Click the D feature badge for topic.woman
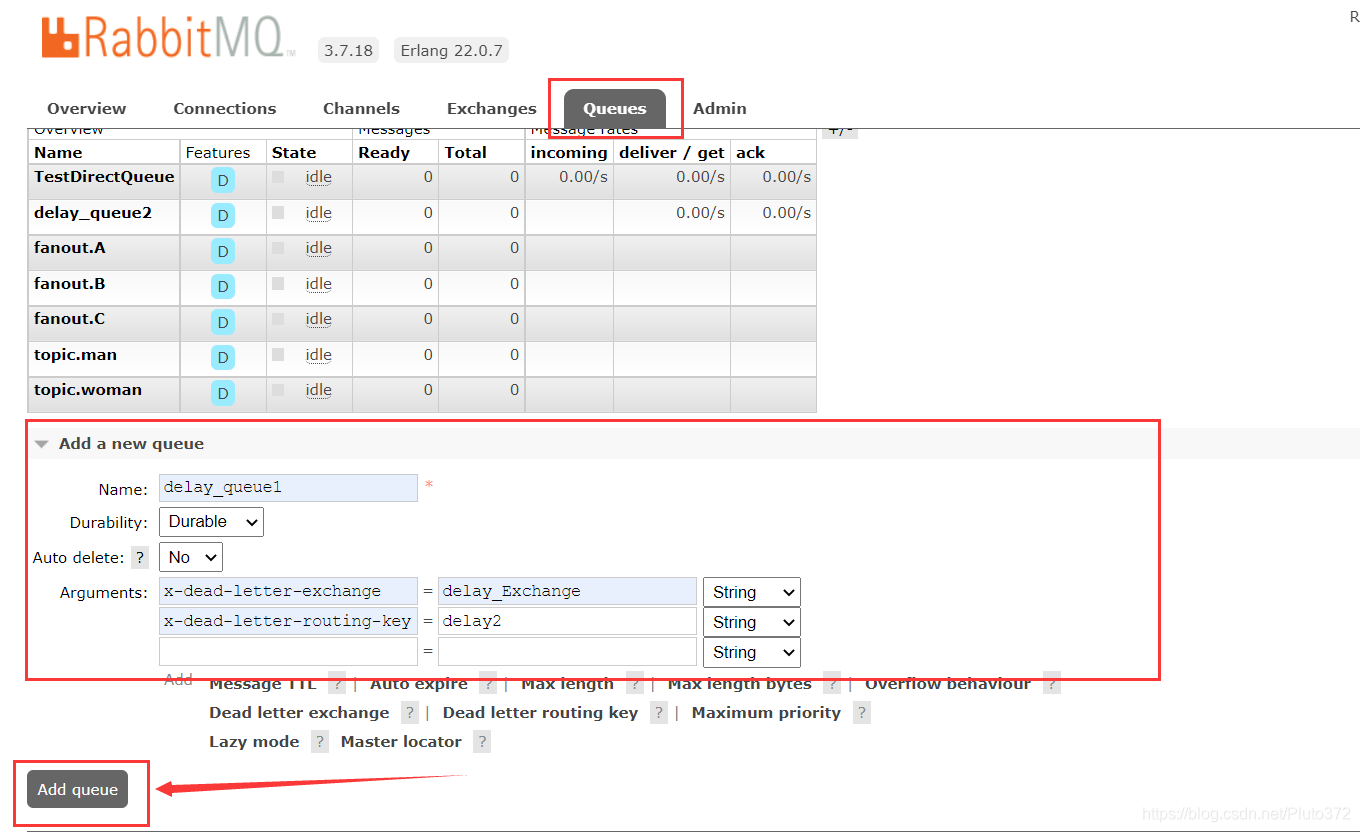The image size is (1360, 832). click(x=223, y=393)
